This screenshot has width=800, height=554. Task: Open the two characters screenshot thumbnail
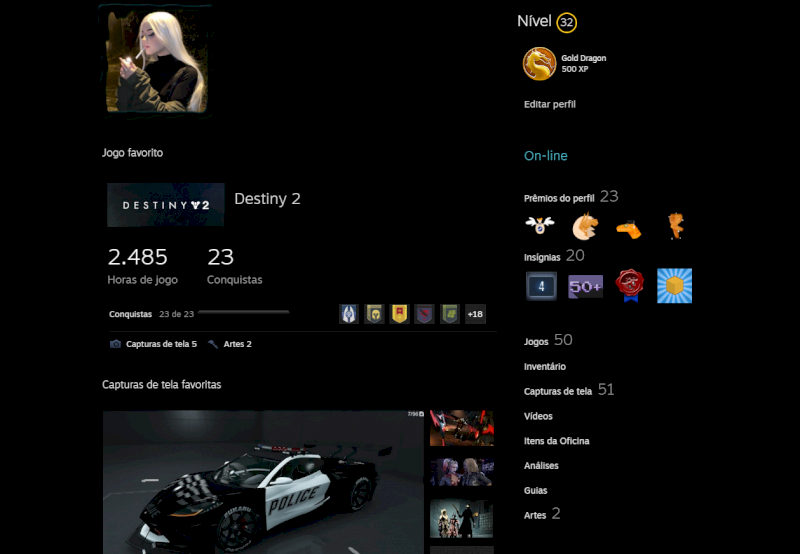[462, 472]
